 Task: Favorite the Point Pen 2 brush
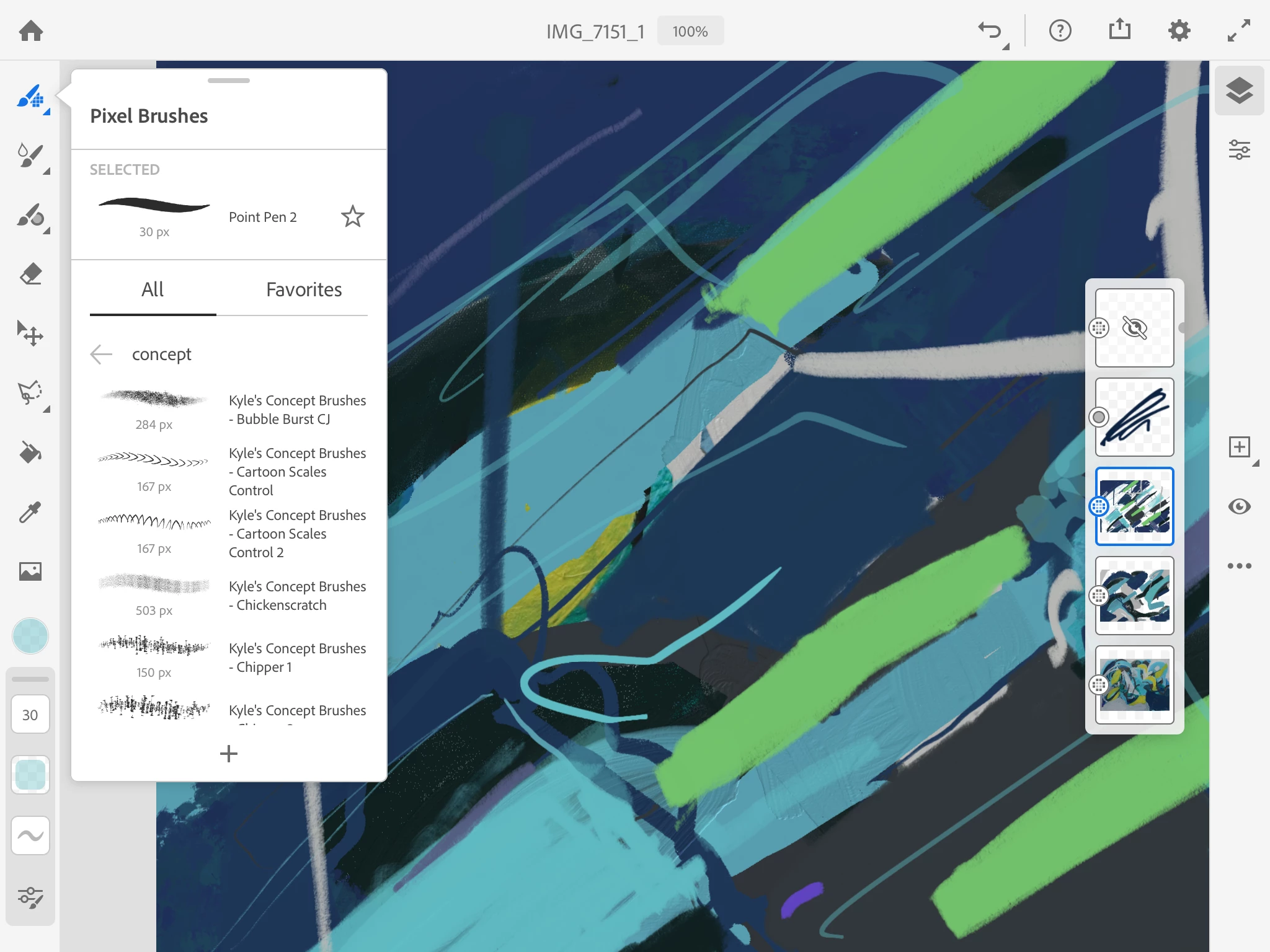352,216
